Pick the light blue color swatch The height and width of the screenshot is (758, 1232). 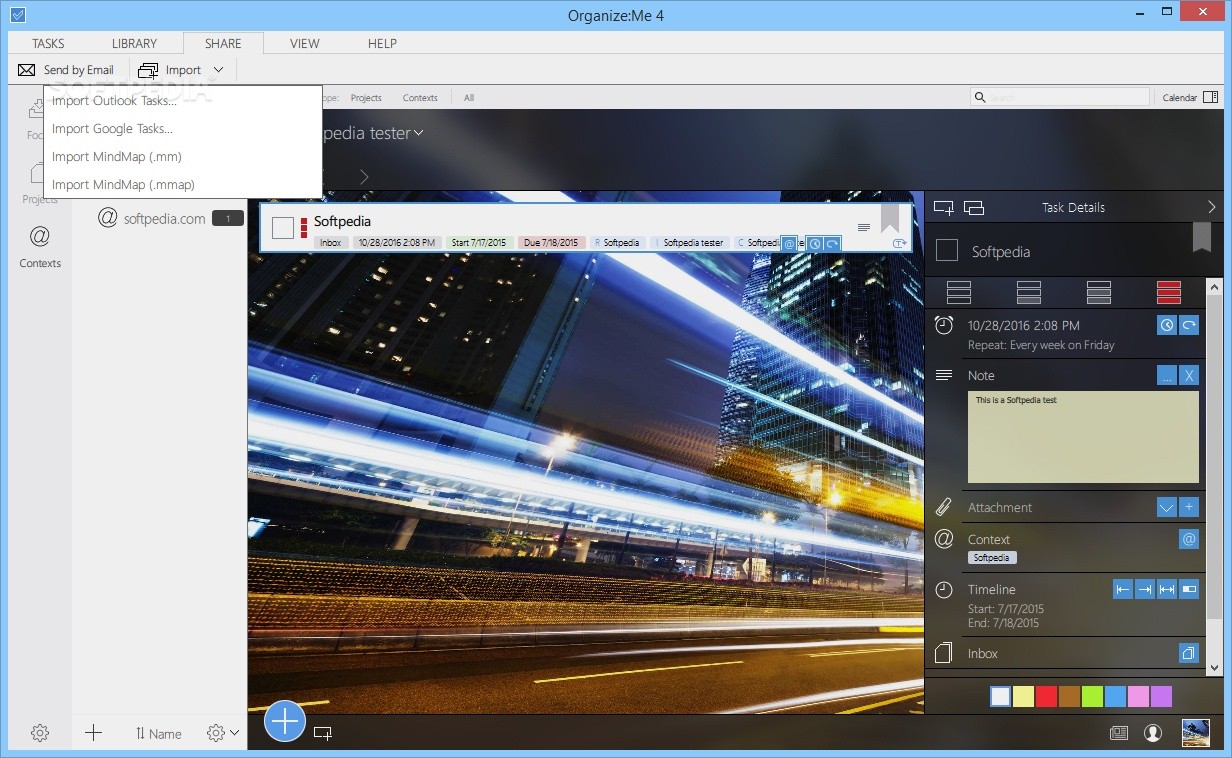pyautogui.click(x=1115, y=696)
